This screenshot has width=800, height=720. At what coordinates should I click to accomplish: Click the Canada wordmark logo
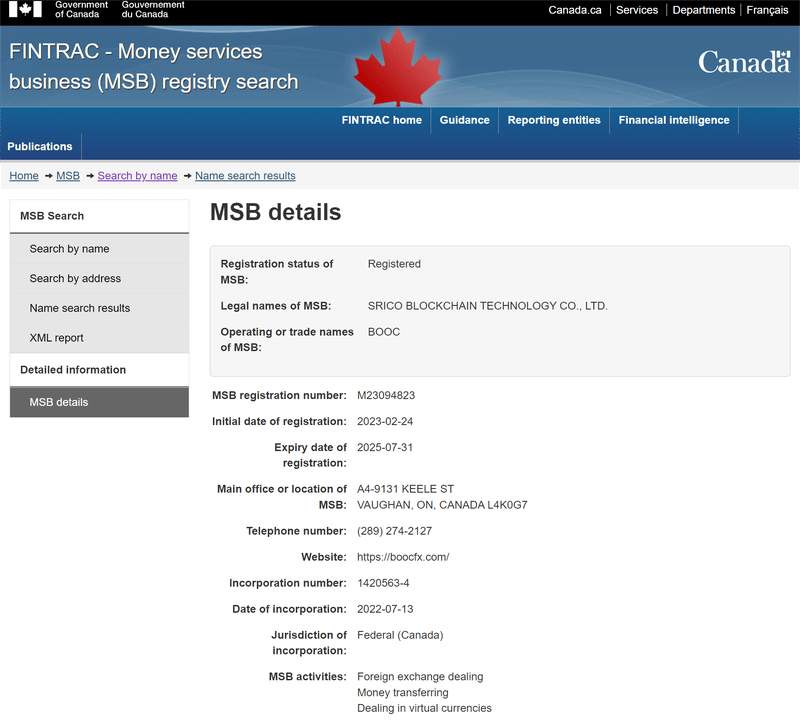click(744, 62)
